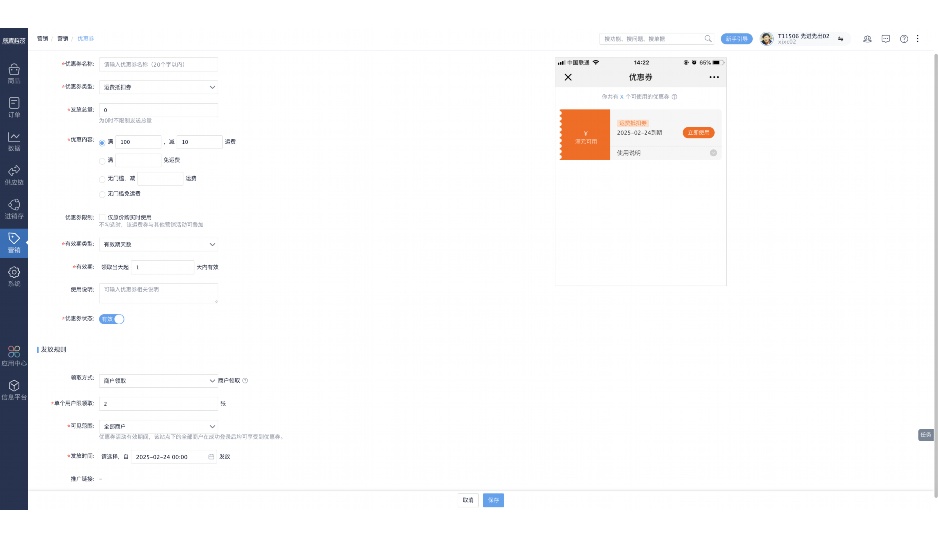Focus the total issue quantity field showing 0
The height and width of the screenshot is (538, 938).
(158, 110)
